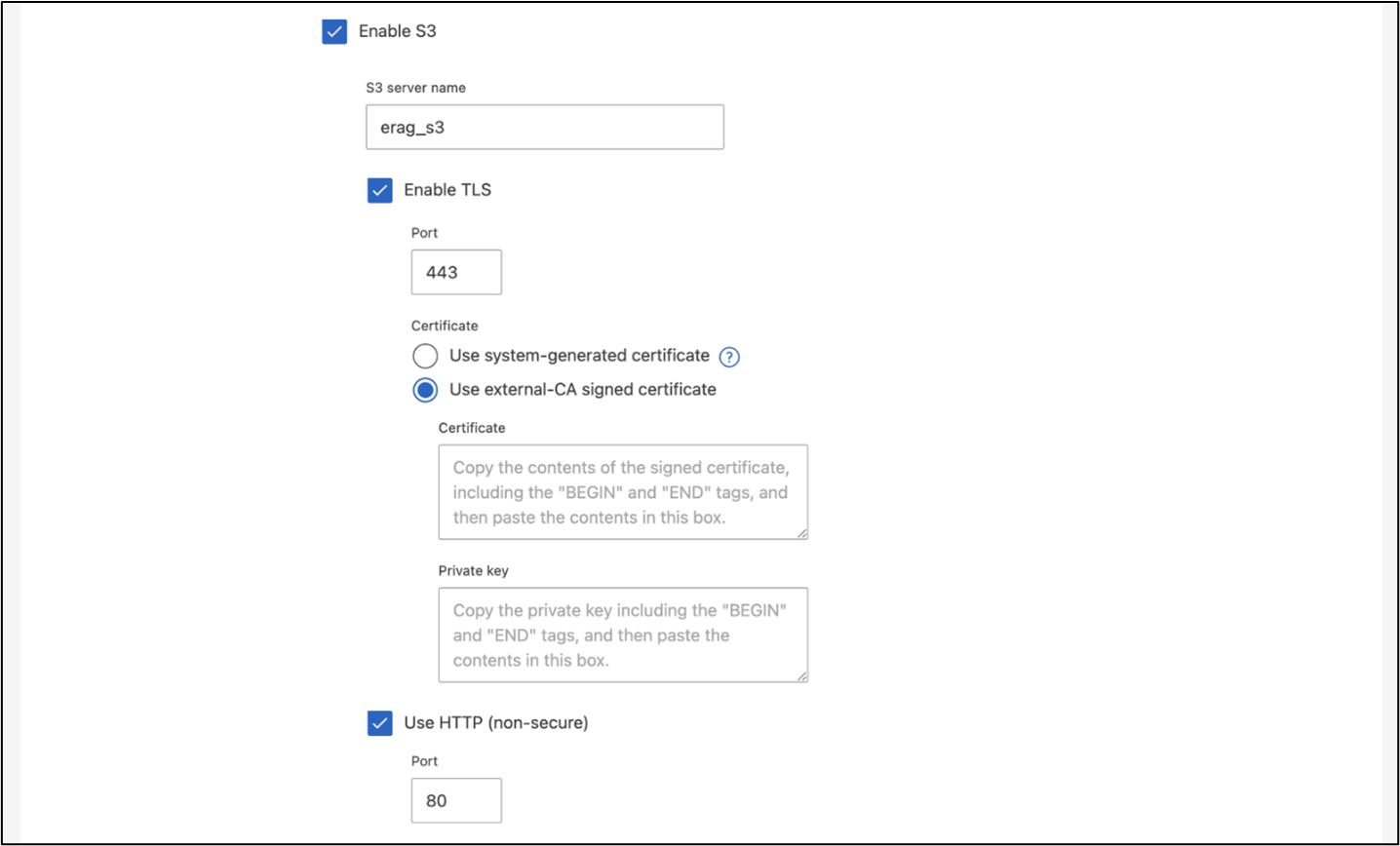This screenshot has width=1400, height=846.
Task: Click inside the Private key text area
Action: (x=622, y=634)
